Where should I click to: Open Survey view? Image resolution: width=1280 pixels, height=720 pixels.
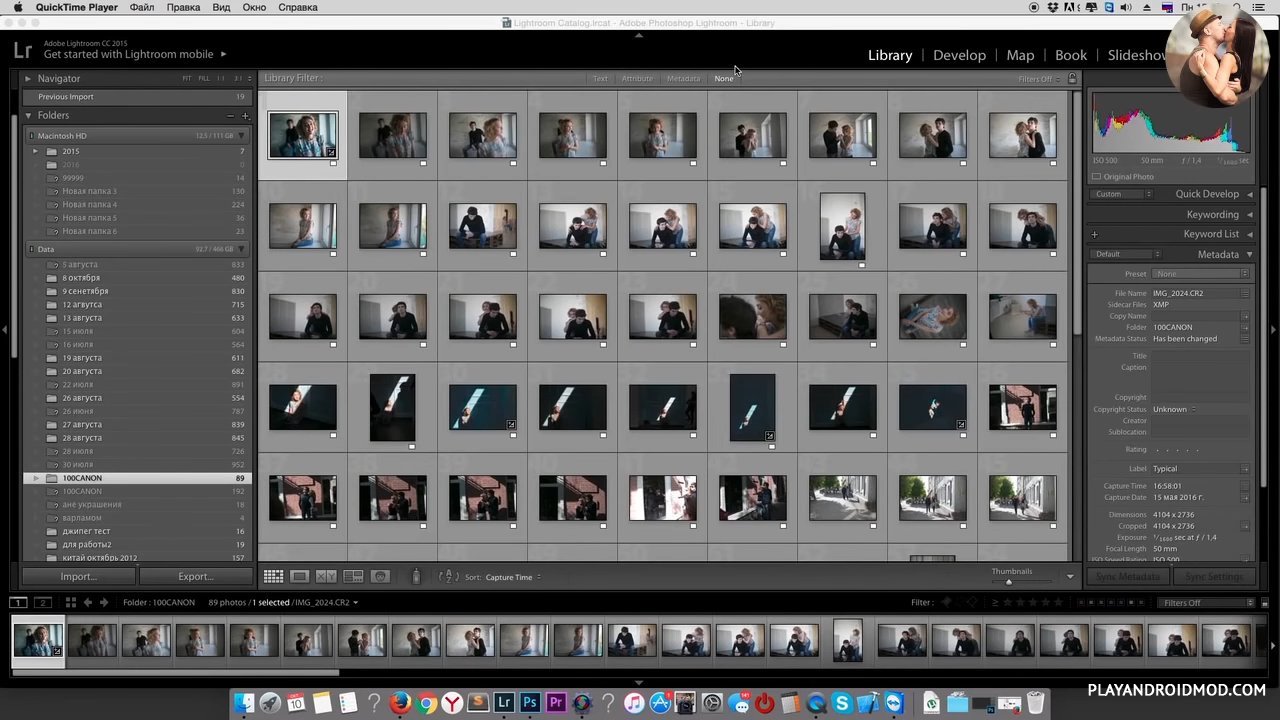click(x=353, y=577)
